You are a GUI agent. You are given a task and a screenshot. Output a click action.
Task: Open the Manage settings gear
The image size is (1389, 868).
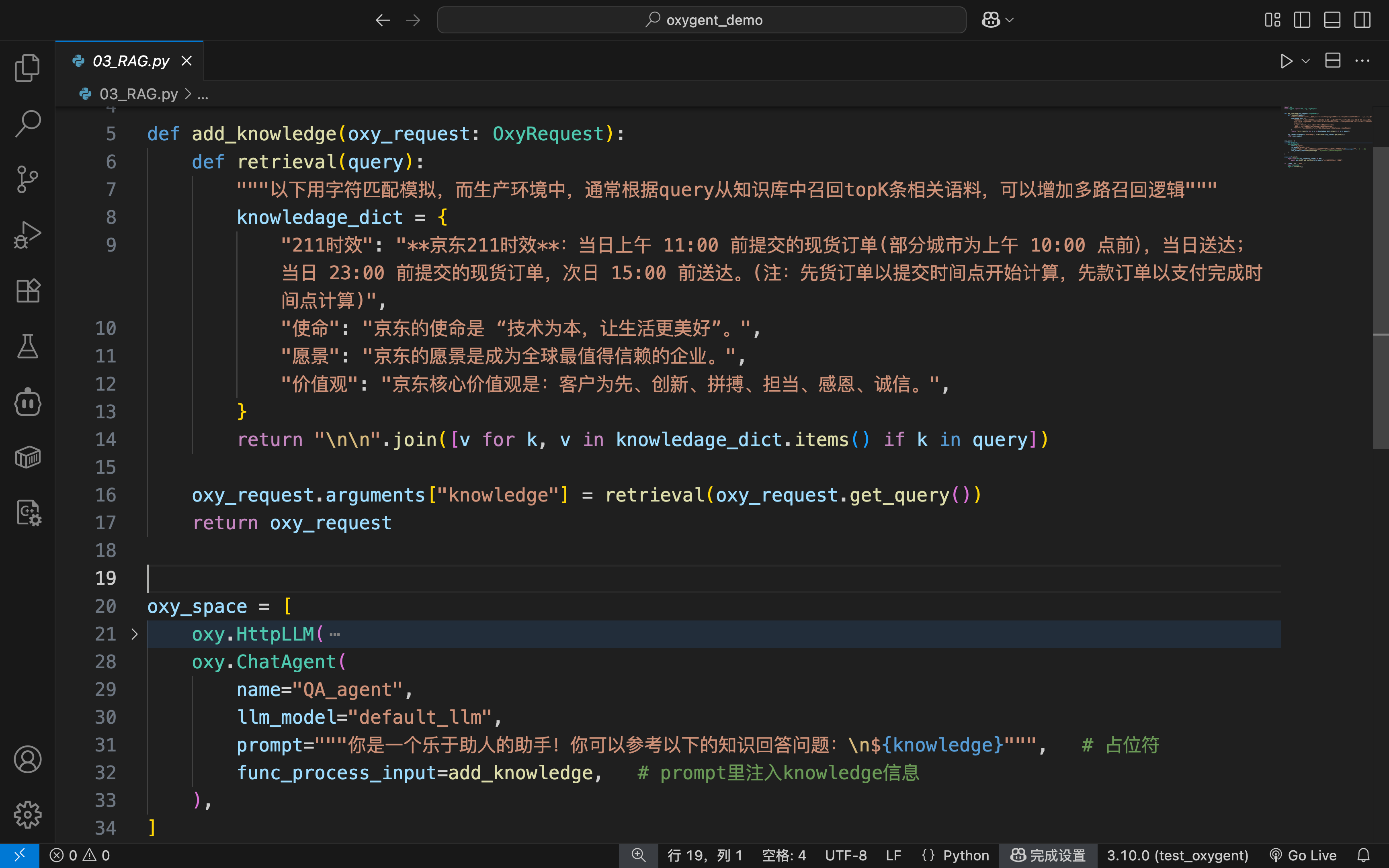click(27, 815)
